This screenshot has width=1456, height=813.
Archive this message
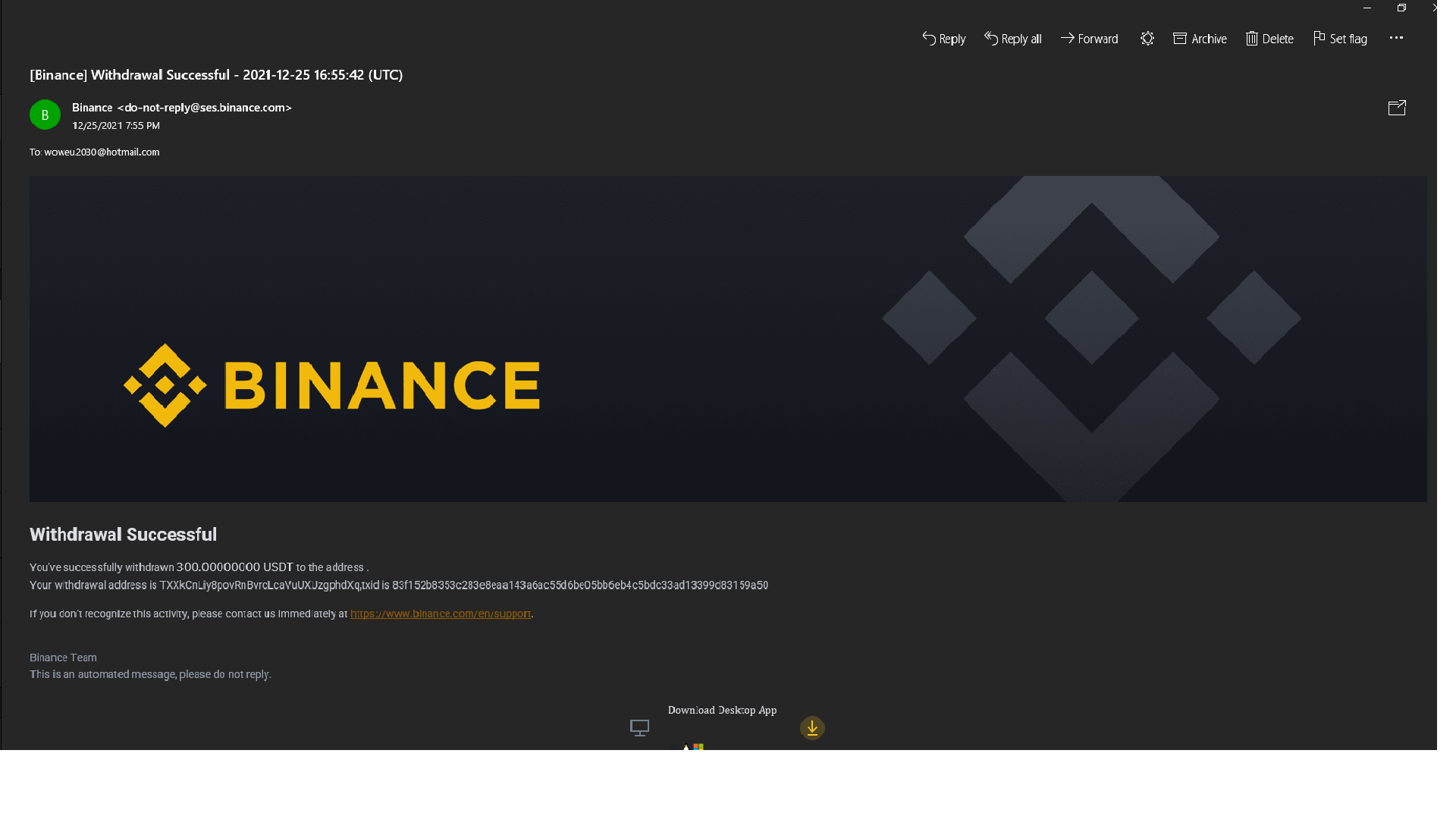coord(1200,39)
